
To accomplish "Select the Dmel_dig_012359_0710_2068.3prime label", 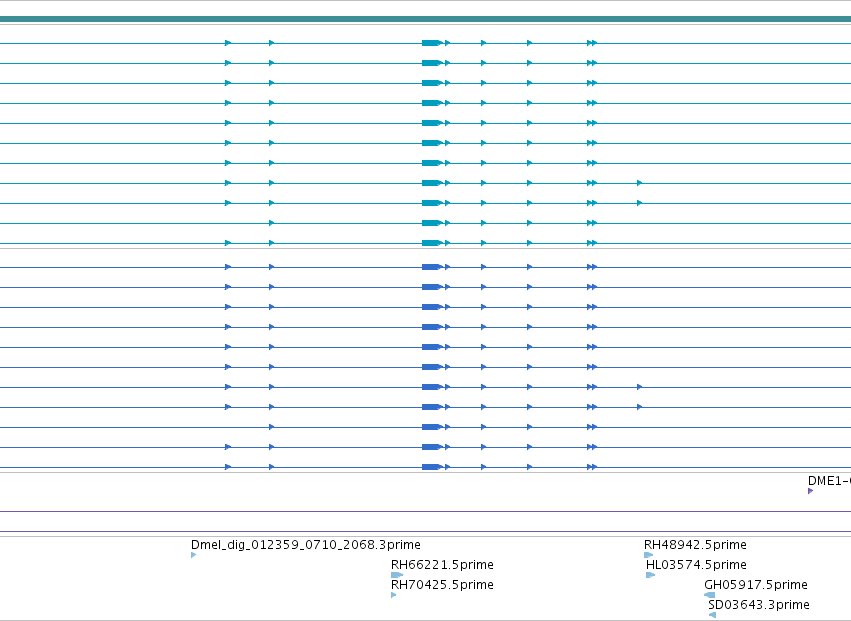I will [306, 544].
